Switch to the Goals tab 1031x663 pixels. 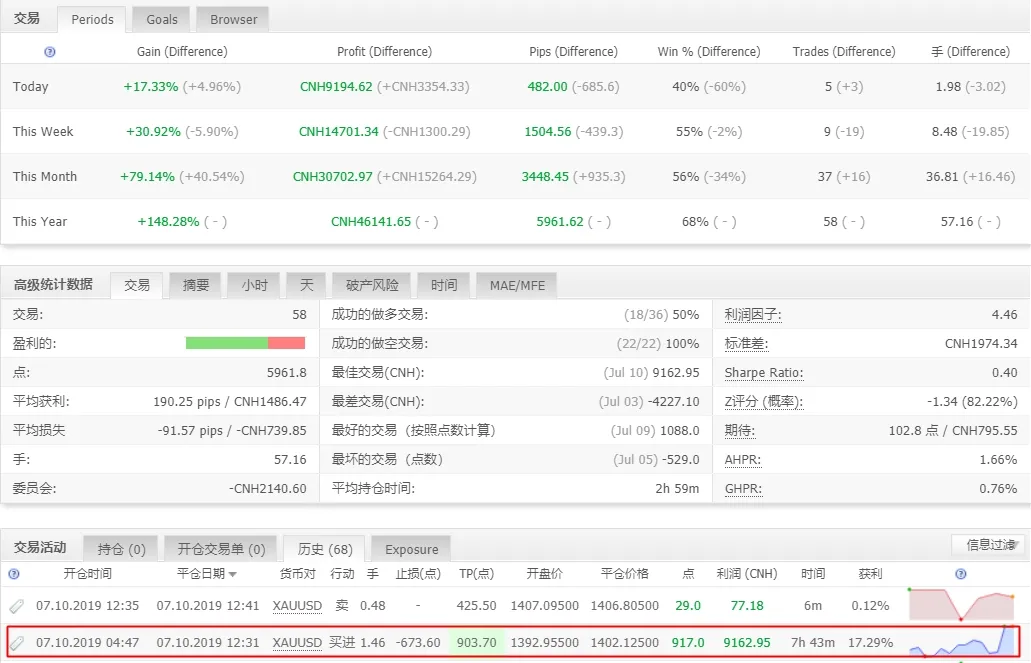(162, 20)
